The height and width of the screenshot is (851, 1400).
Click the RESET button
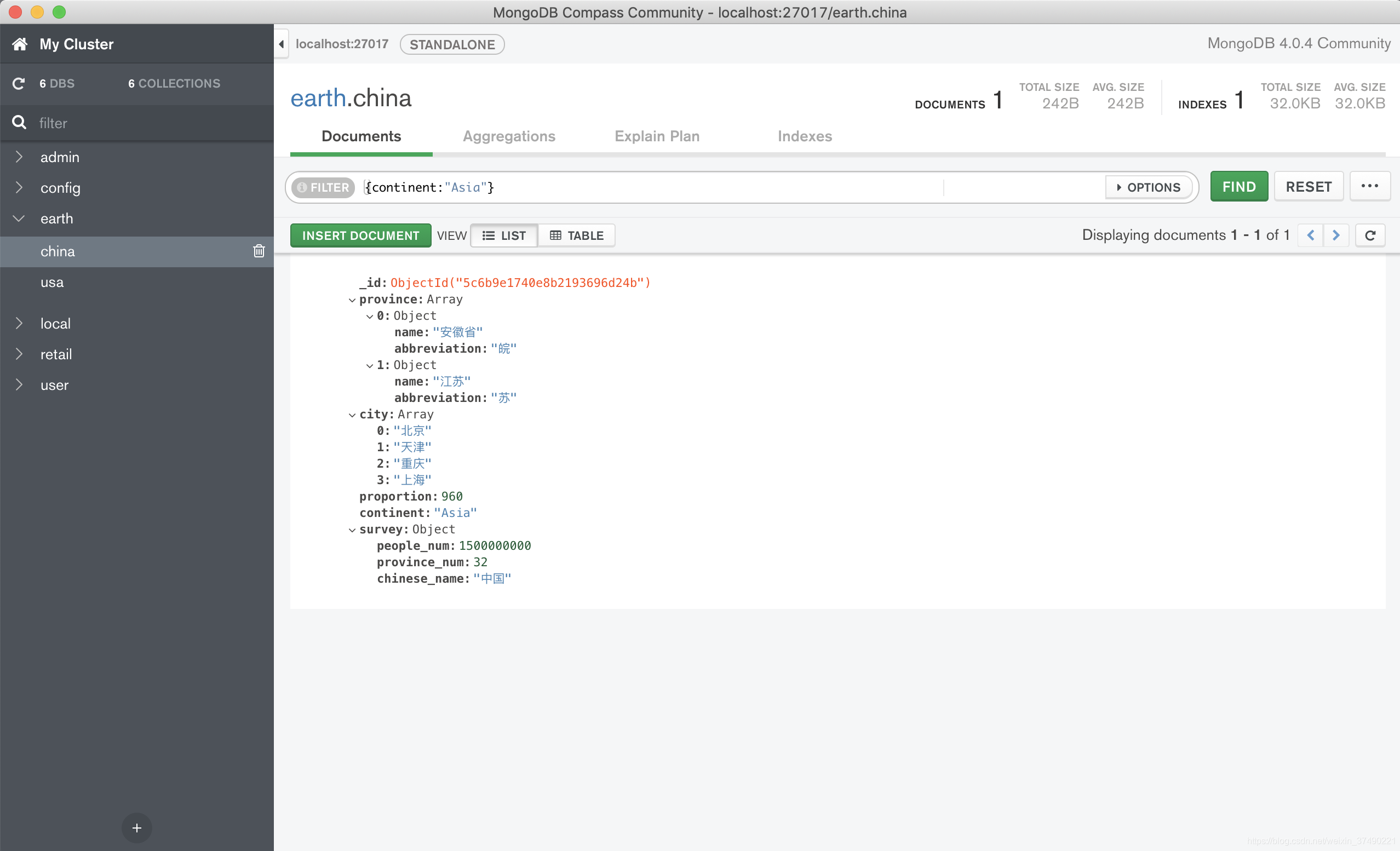click(1309, 186)
